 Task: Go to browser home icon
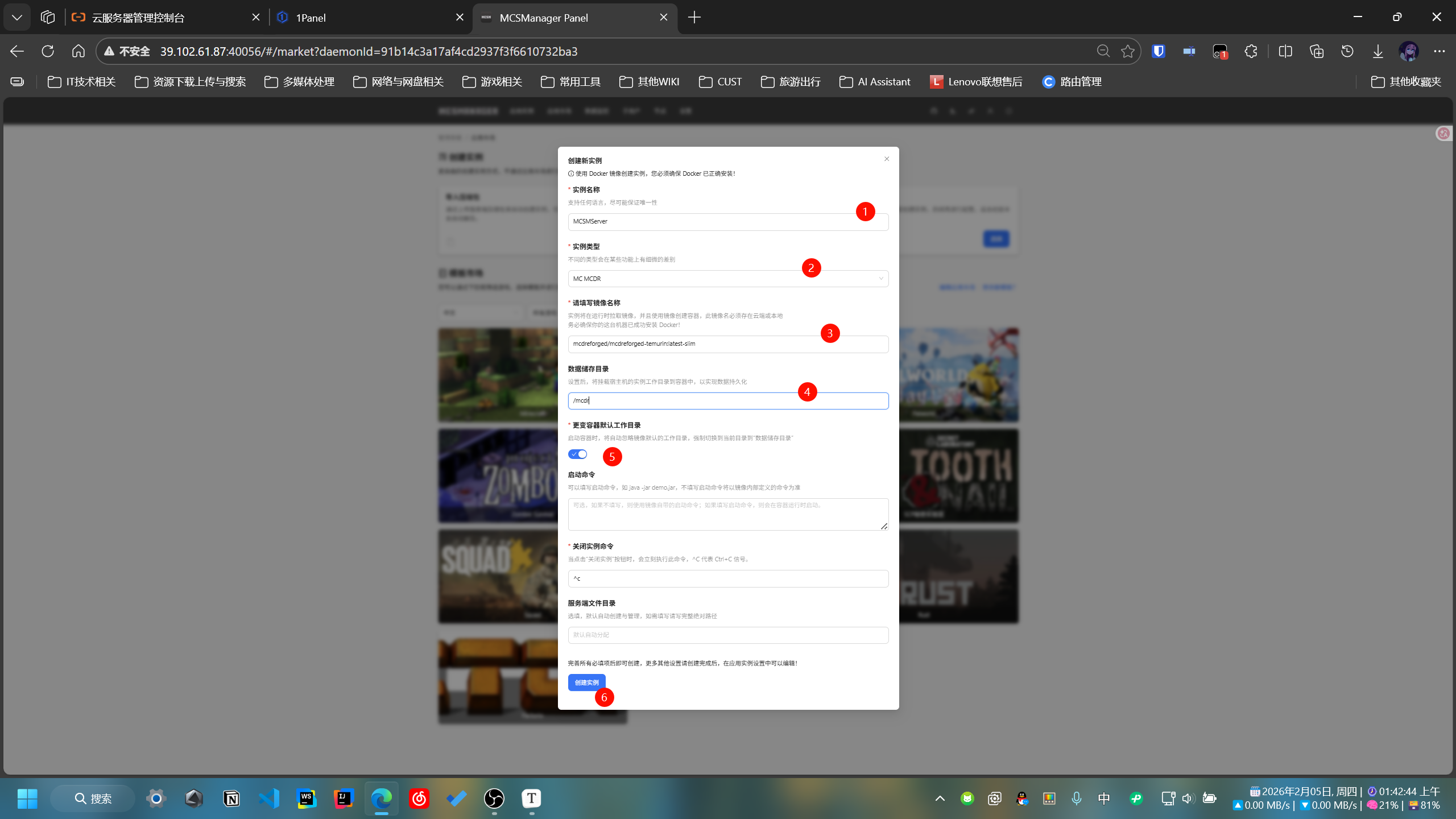click(78, 51)
